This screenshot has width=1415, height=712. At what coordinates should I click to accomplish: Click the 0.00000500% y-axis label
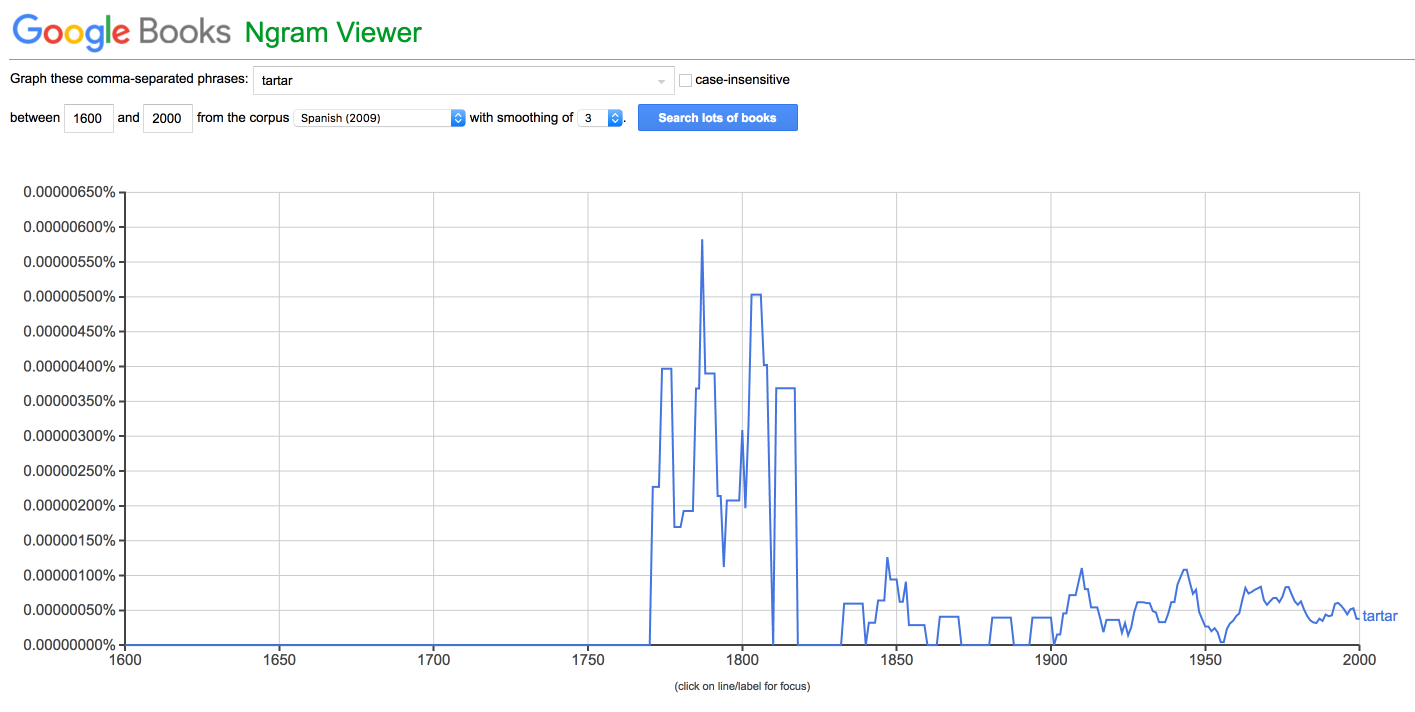(69, 297)
